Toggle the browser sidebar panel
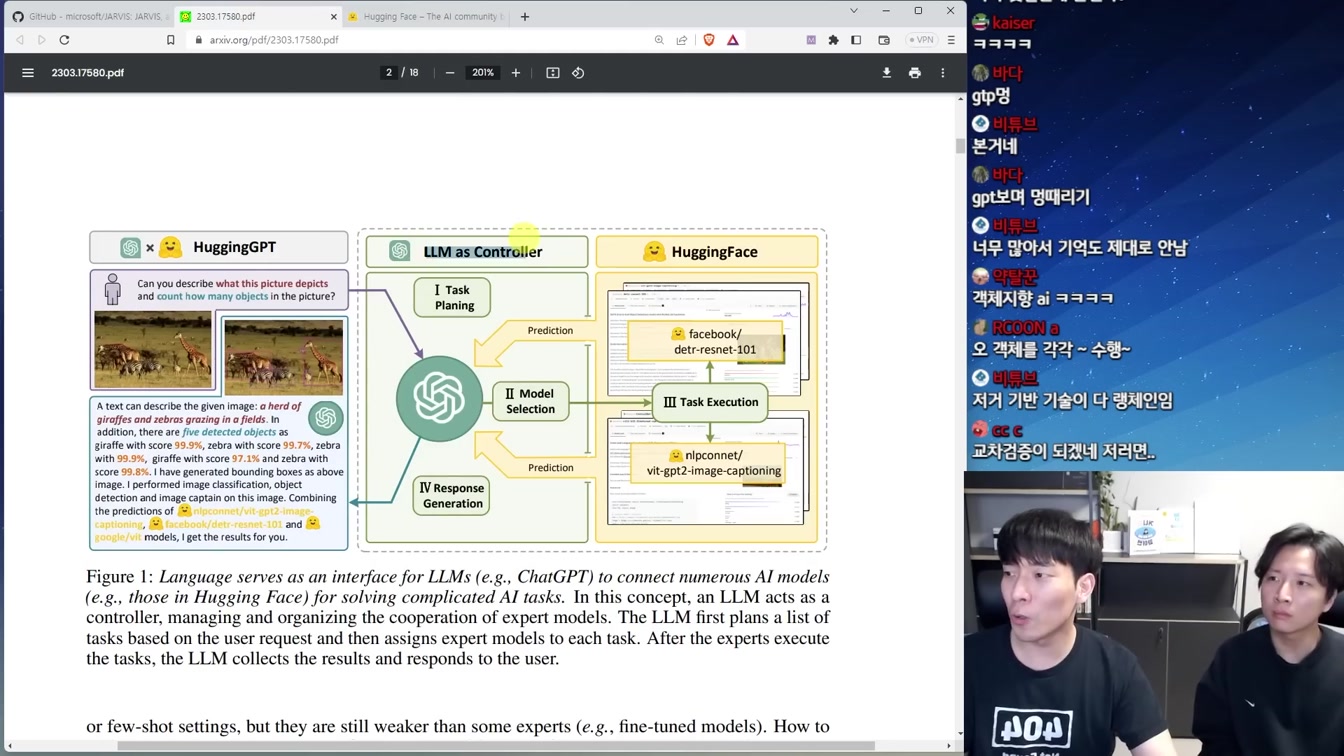 (x=856, y=40)
